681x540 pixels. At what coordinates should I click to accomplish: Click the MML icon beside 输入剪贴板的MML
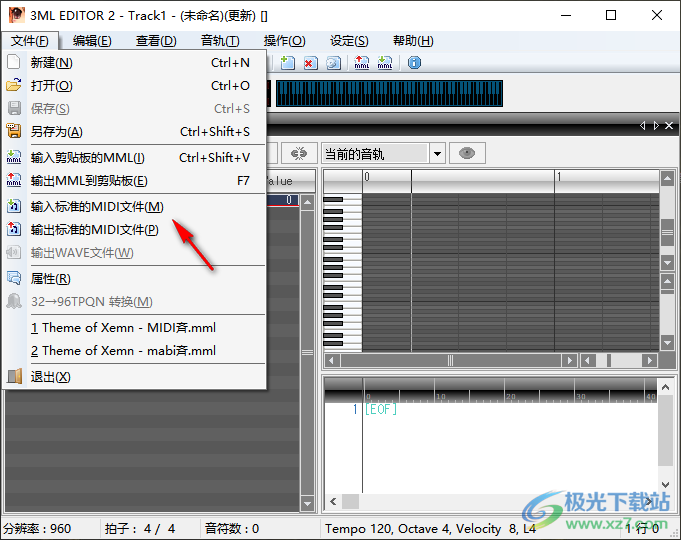coord(14,157)
